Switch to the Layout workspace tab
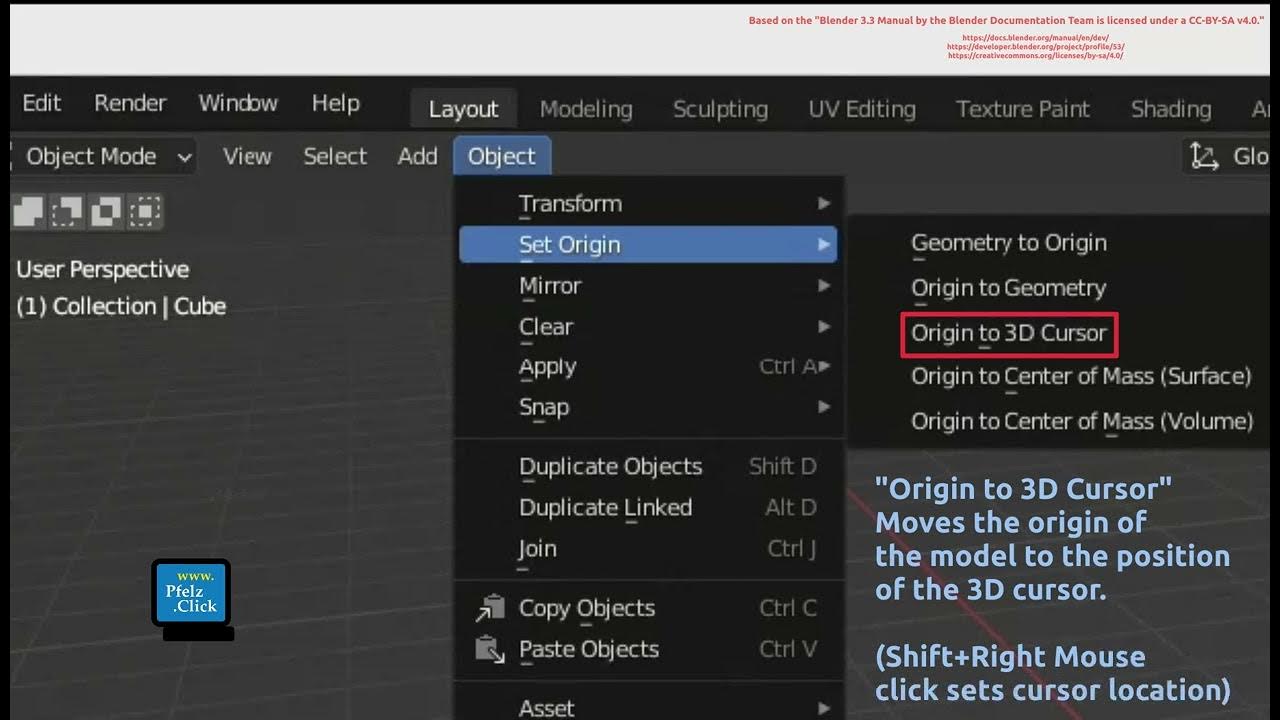1280x720 pixels. 463,109
